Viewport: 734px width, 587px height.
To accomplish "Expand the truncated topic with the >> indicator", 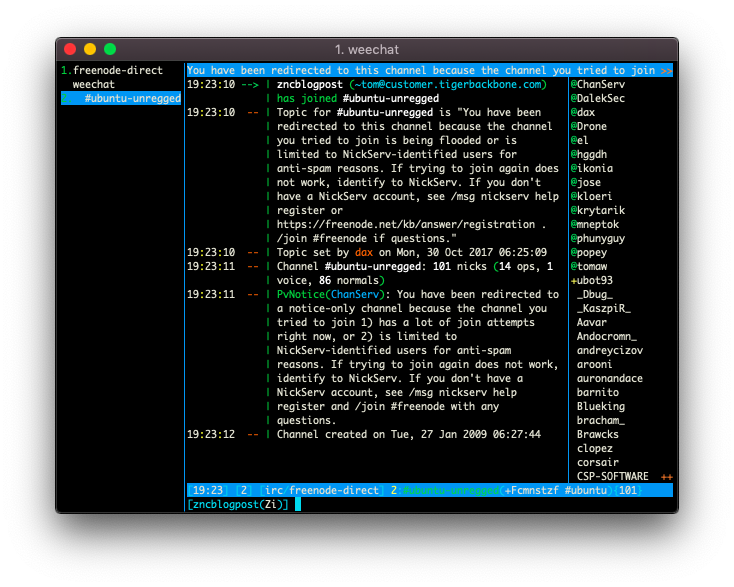I will pyautogui.click(x=667, y=71).
